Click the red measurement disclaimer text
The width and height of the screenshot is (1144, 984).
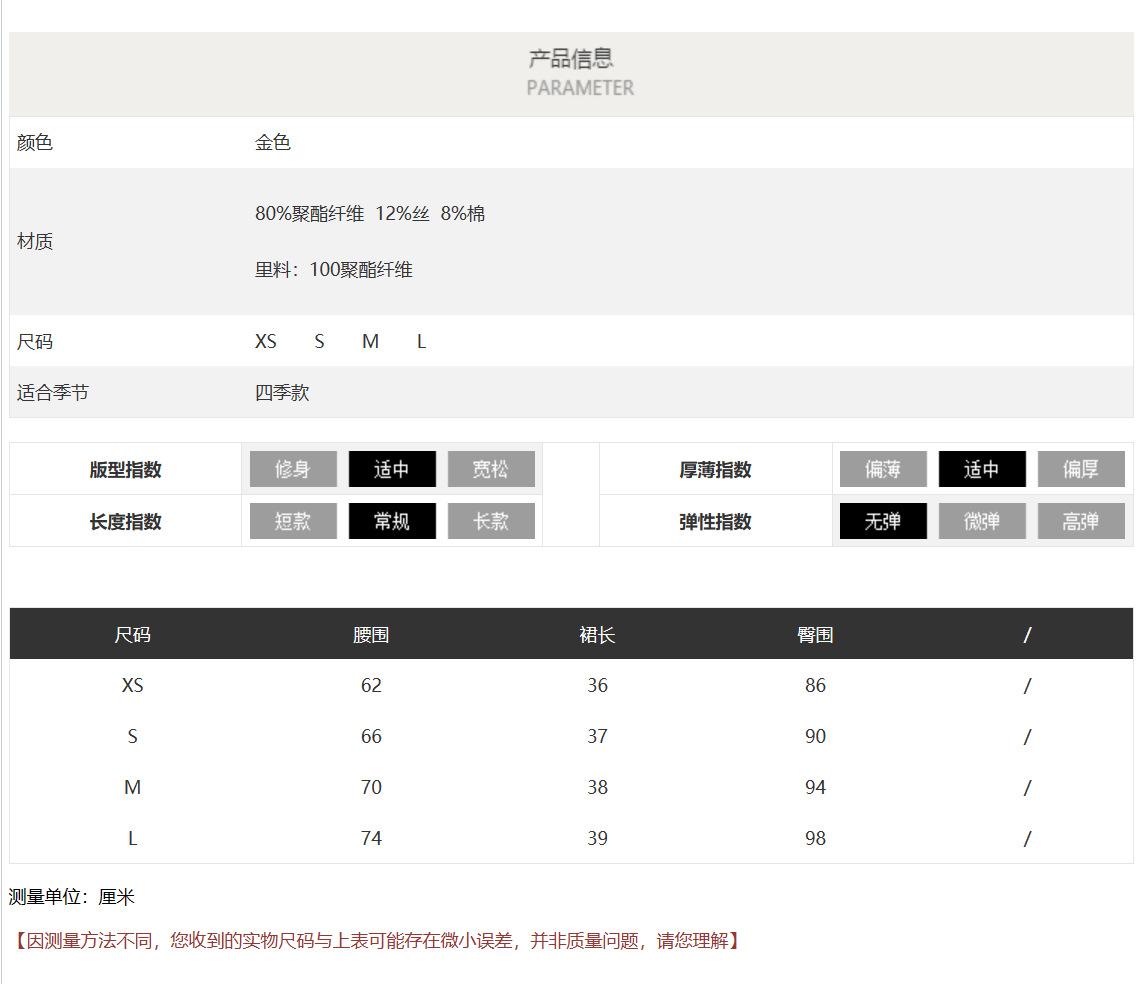376,940
